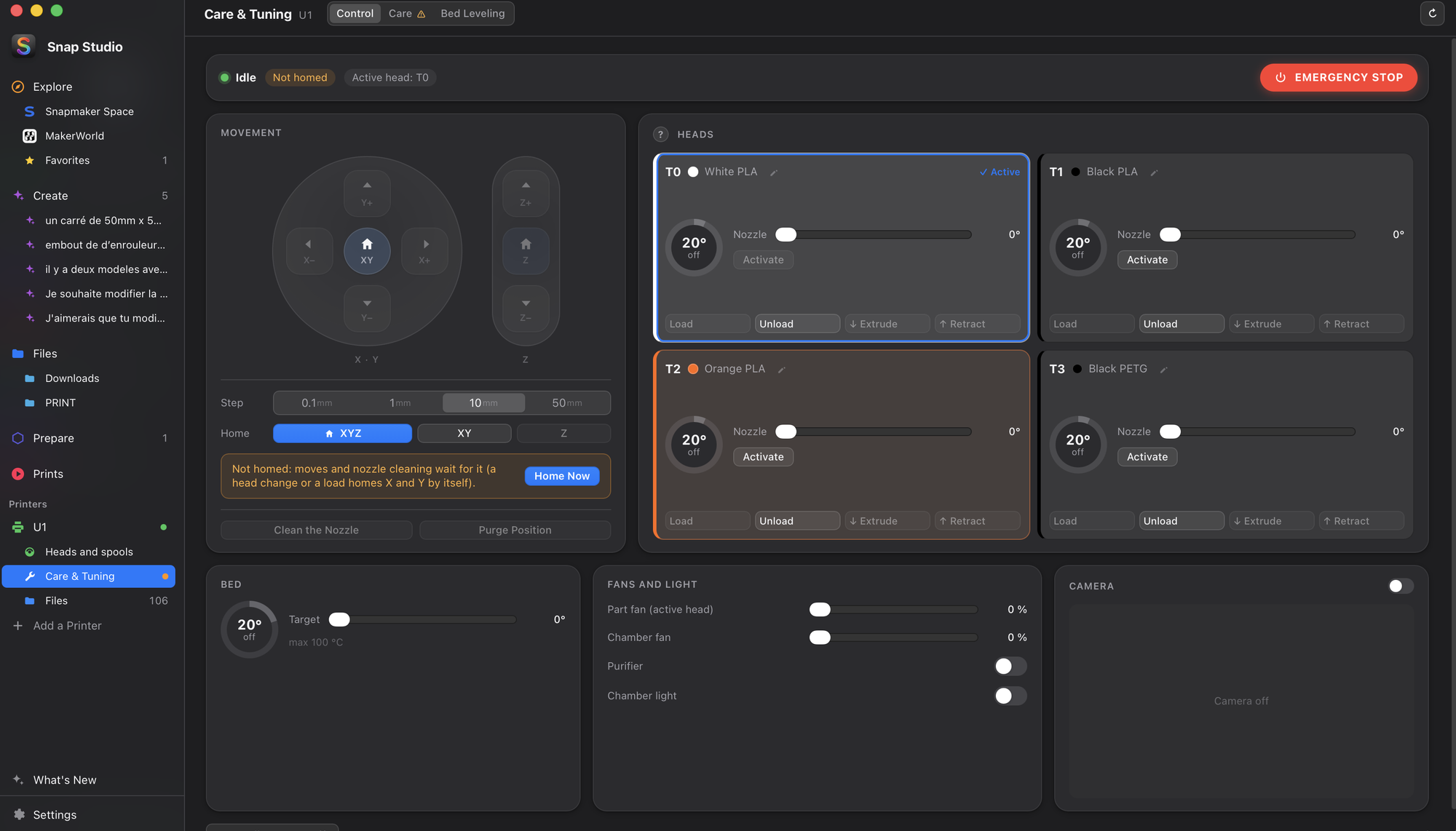Click the Y+ jog arrow
The width and height of the screenshot is (1456, 831).
click(x=367, y=193)
